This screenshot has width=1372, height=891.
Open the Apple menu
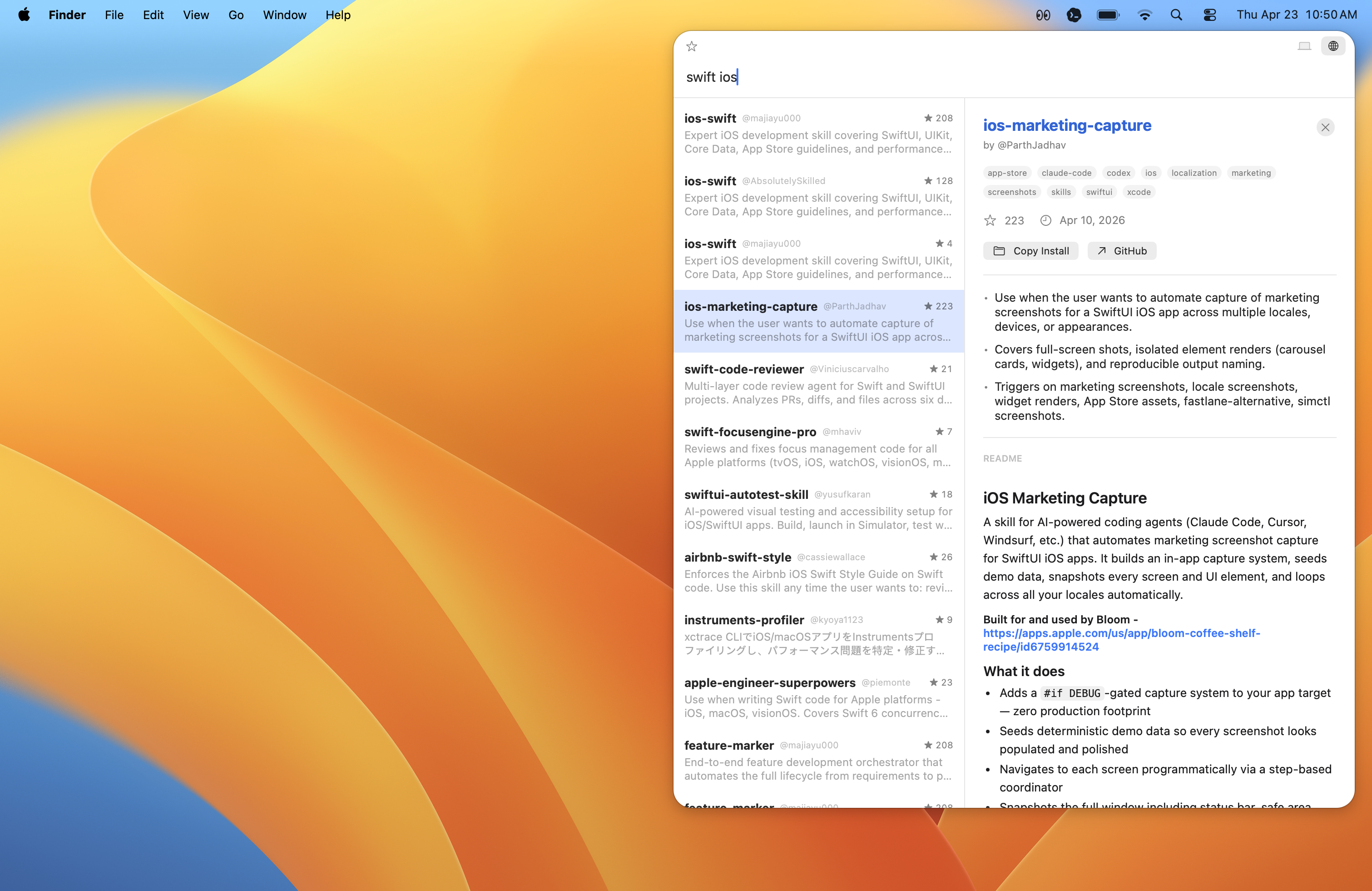[x=24, y=15]
